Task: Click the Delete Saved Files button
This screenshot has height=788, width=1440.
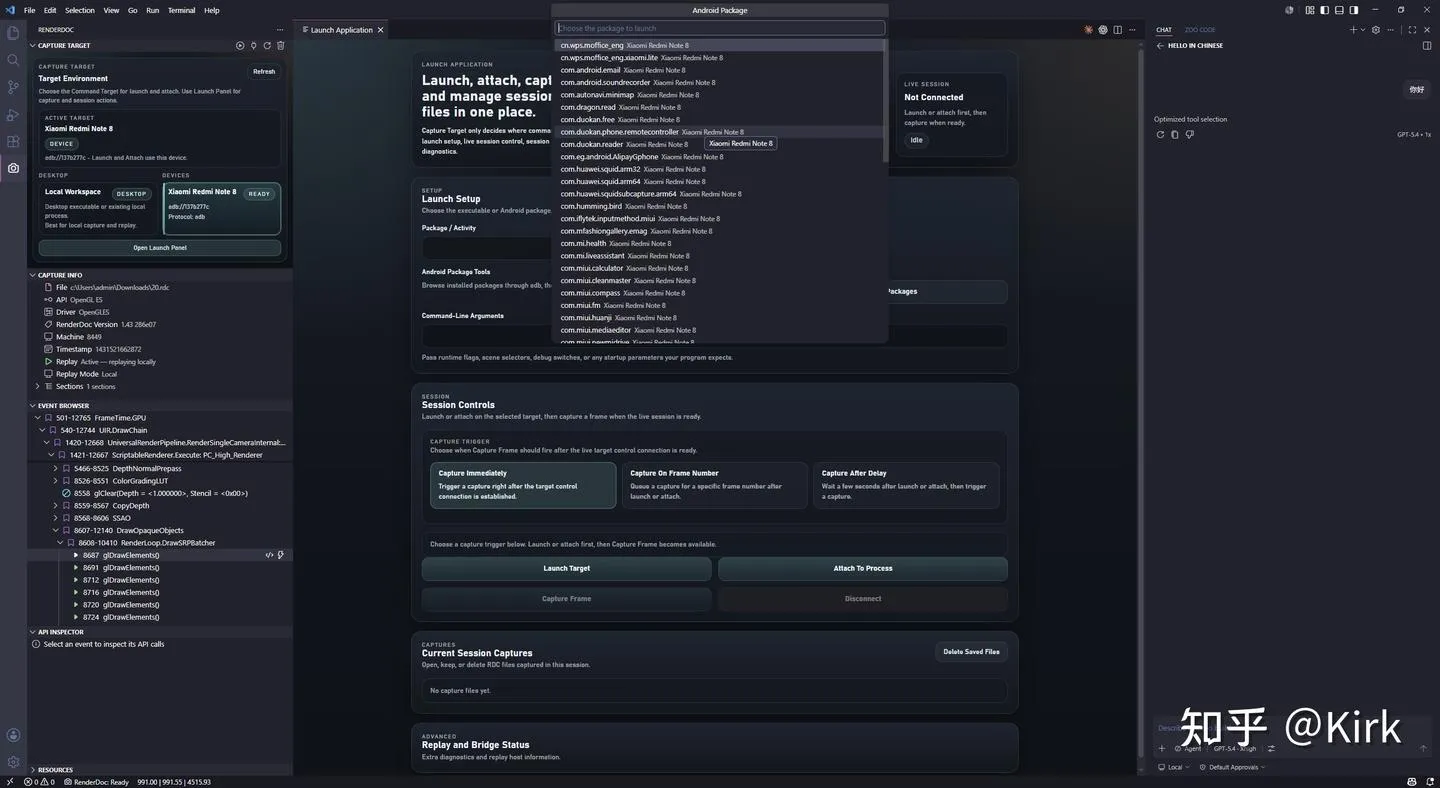Action: [x=971, y=652]
